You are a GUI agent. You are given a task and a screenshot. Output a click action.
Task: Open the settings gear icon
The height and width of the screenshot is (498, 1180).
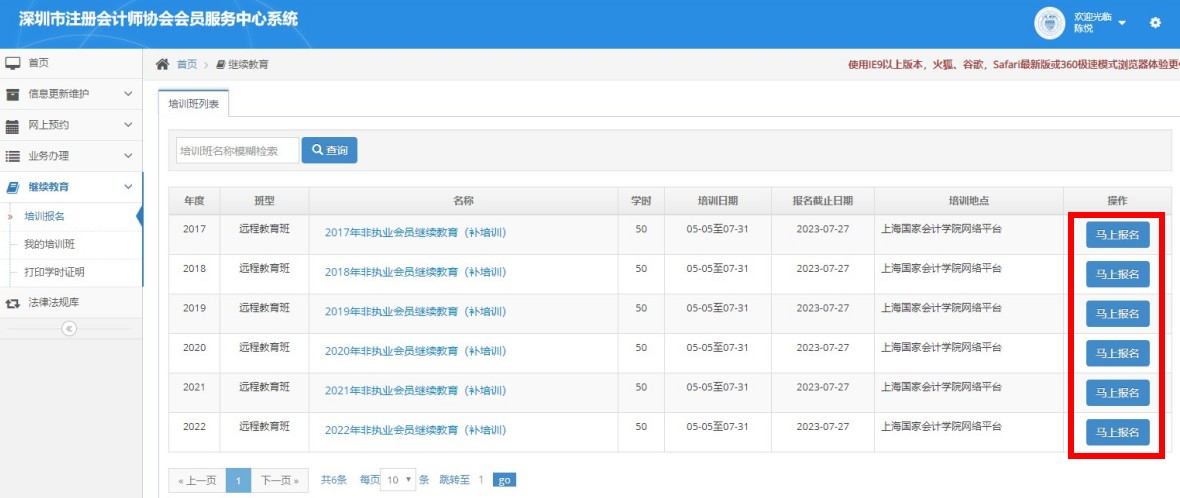click(x=1155, y=23)
